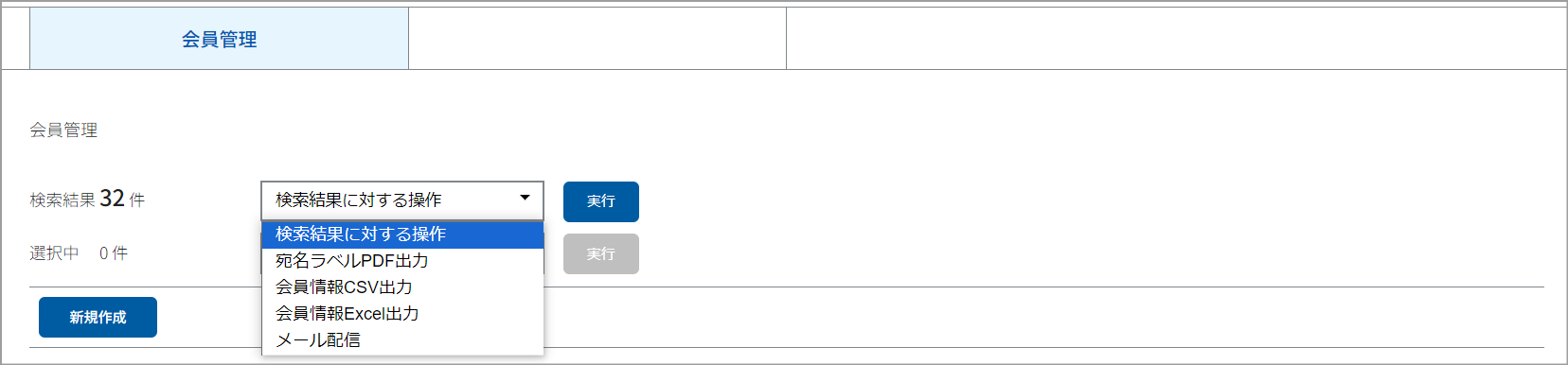Image resolution: width=1568 pixels, height=365 pixels.
Task: Click the 0 件 selected count
Action: pos(114,253)
